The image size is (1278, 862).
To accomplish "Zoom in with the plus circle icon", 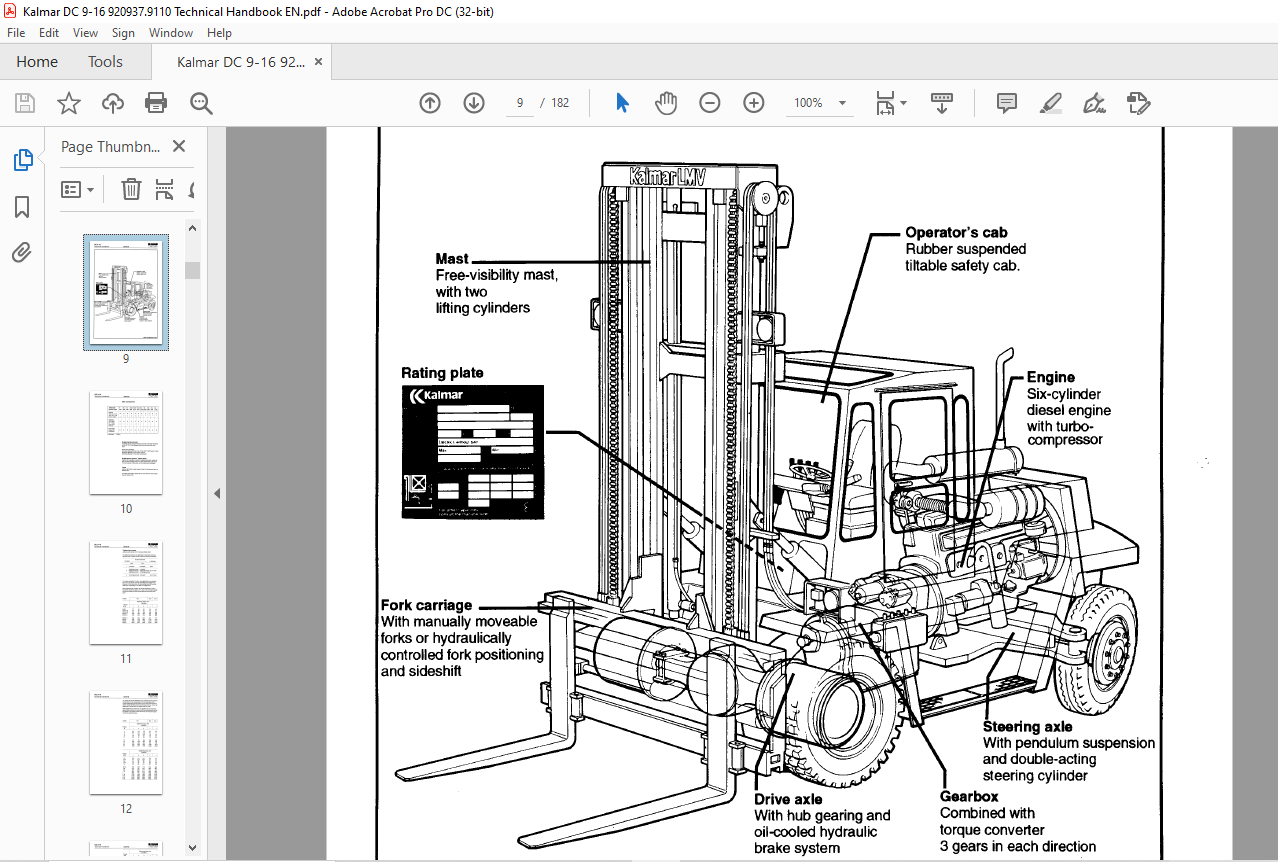I will point(754,103).
